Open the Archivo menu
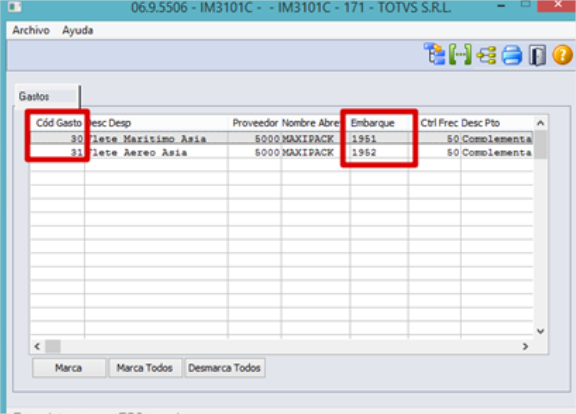The width and height of the screenshot is (576, 414). click(x=31, y=30)
